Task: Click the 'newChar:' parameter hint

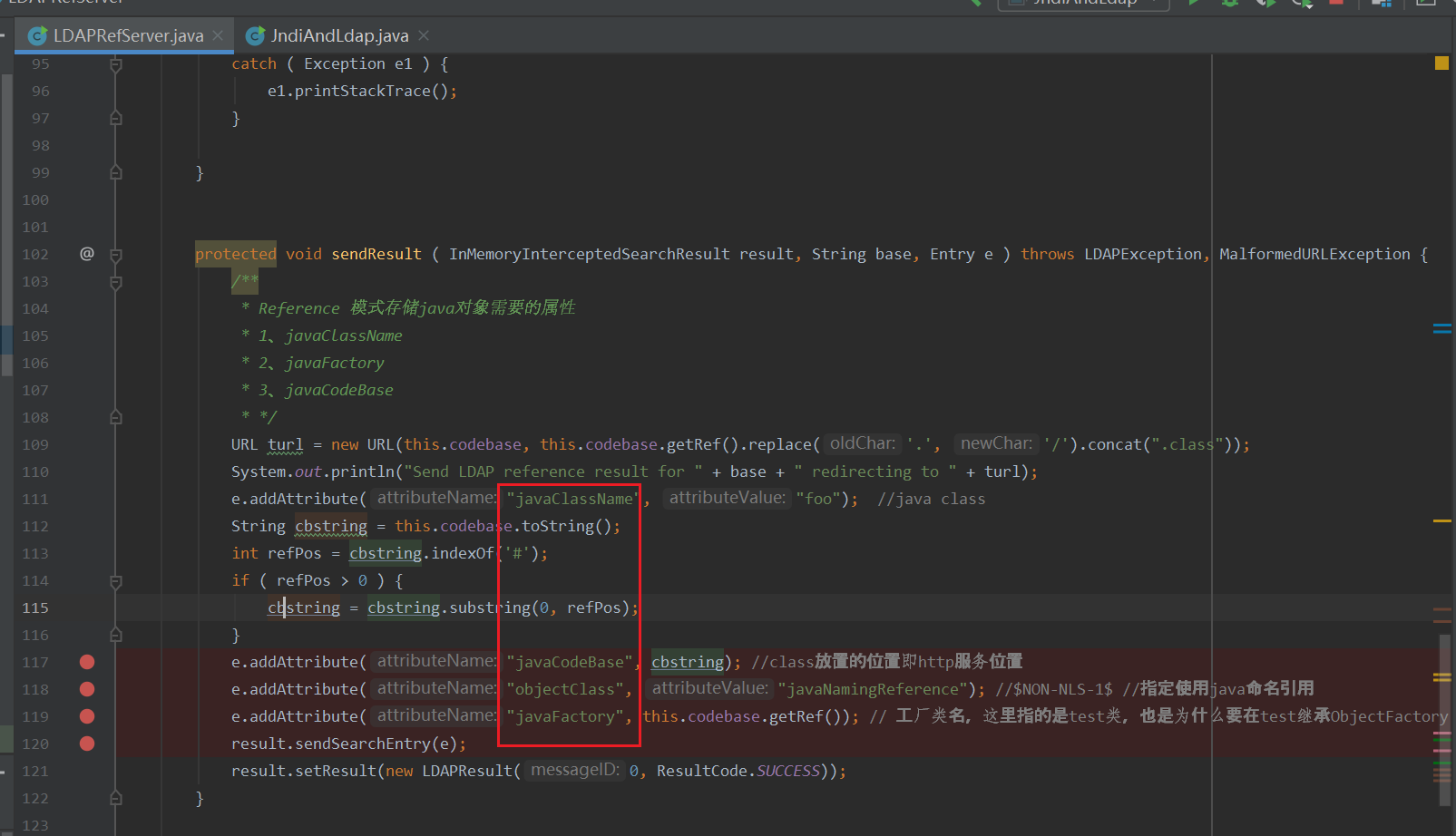Action: tap(996, 443)
